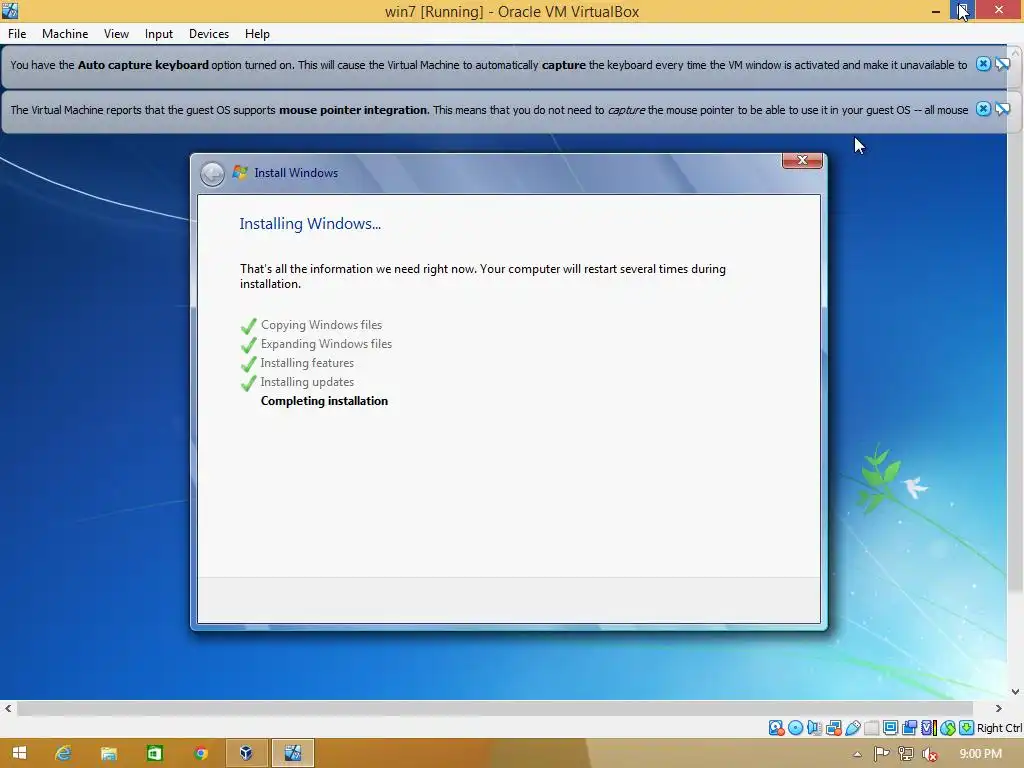The height and width of the screenshot is (768, 1024).
Task: Click the 9:00 PM taskbar clock
Action: point(980,754)
